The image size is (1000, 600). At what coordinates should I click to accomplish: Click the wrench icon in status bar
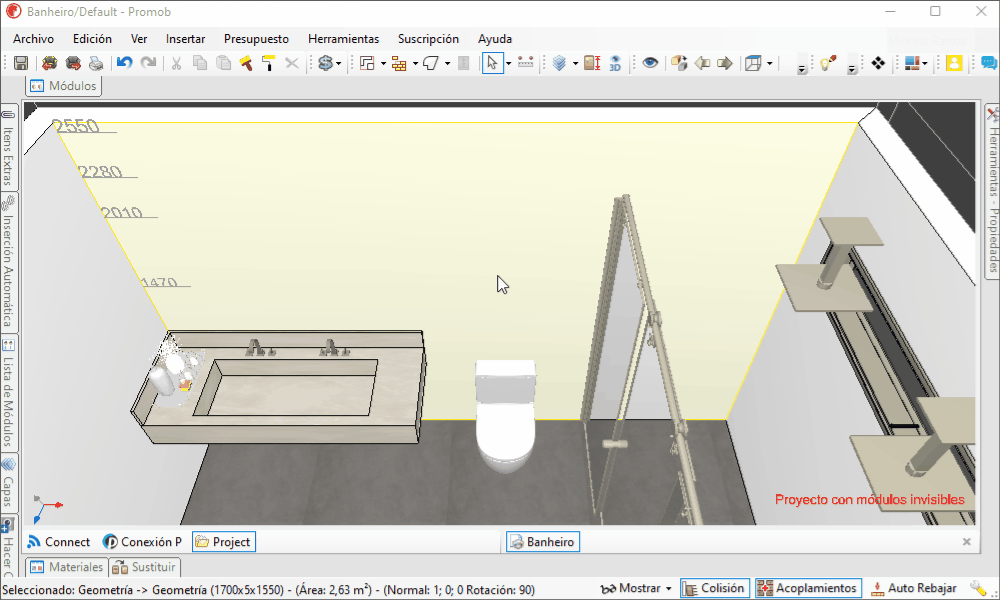pos(978,588)
